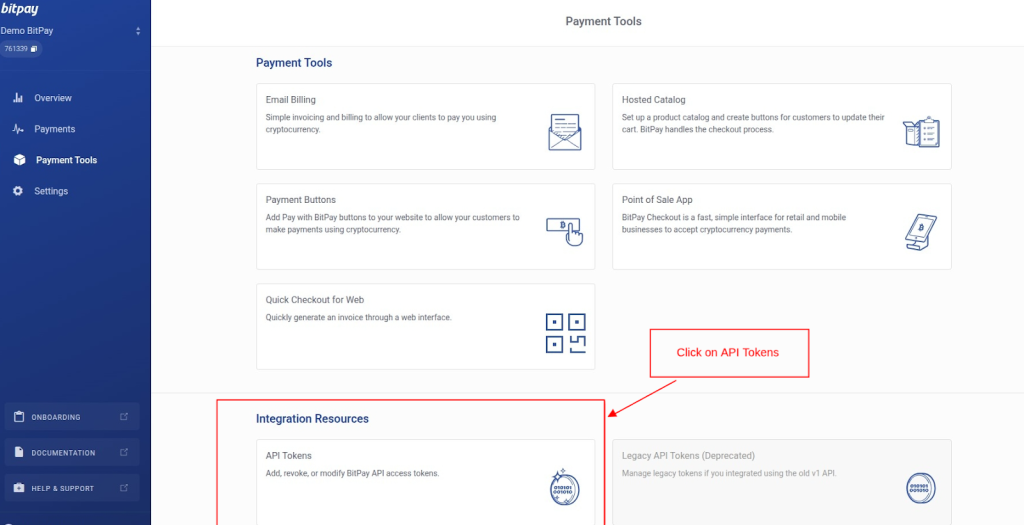Open the Onboarding button

coord(72,417)
